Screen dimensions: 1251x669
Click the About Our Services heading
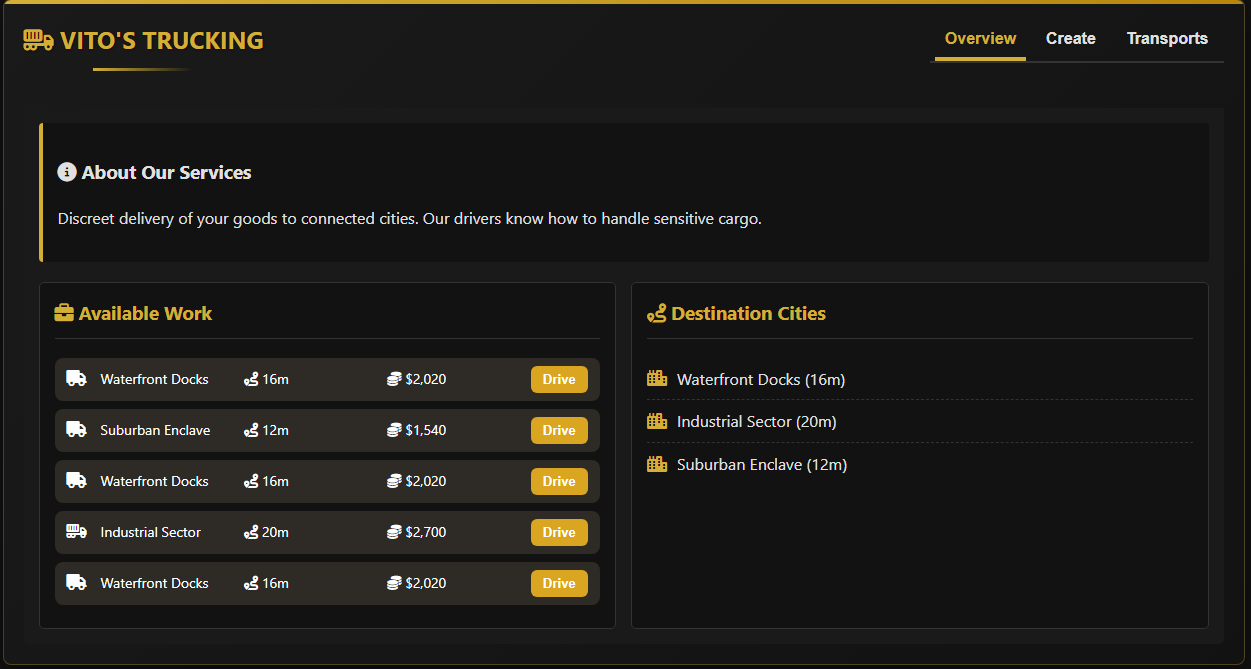point(166,173)
